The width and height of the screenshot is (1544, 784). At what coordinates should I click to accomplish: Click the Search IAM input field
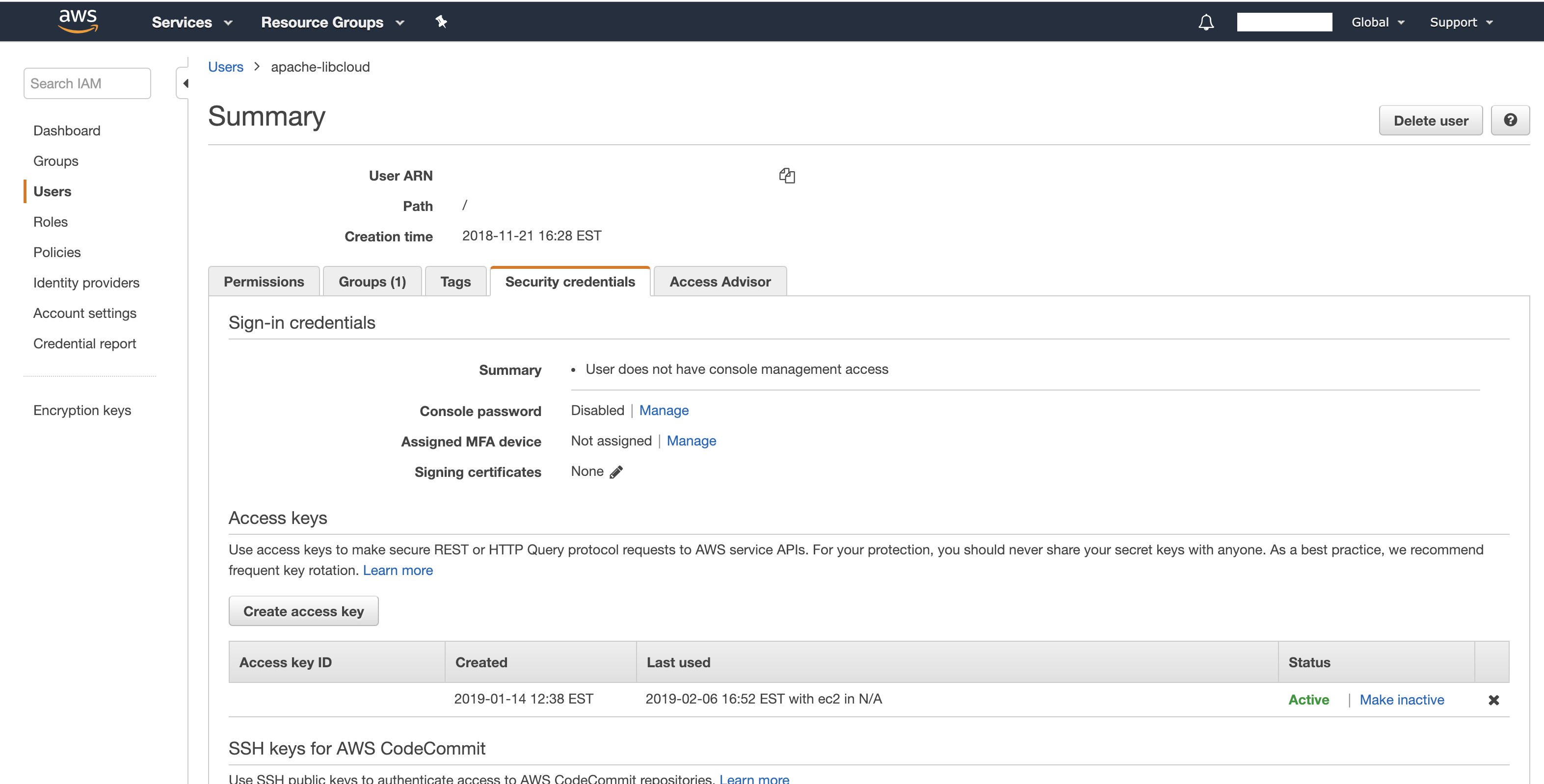coord(87,83)
